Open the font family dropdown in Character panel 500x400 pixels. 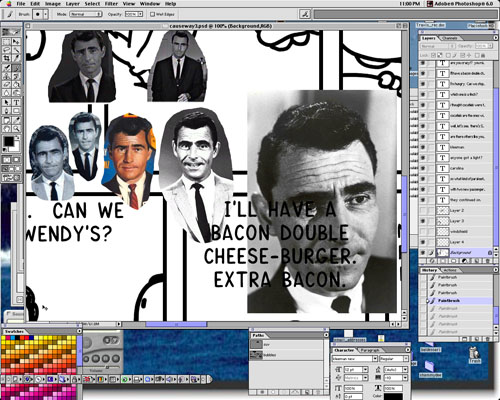(355, 359)
